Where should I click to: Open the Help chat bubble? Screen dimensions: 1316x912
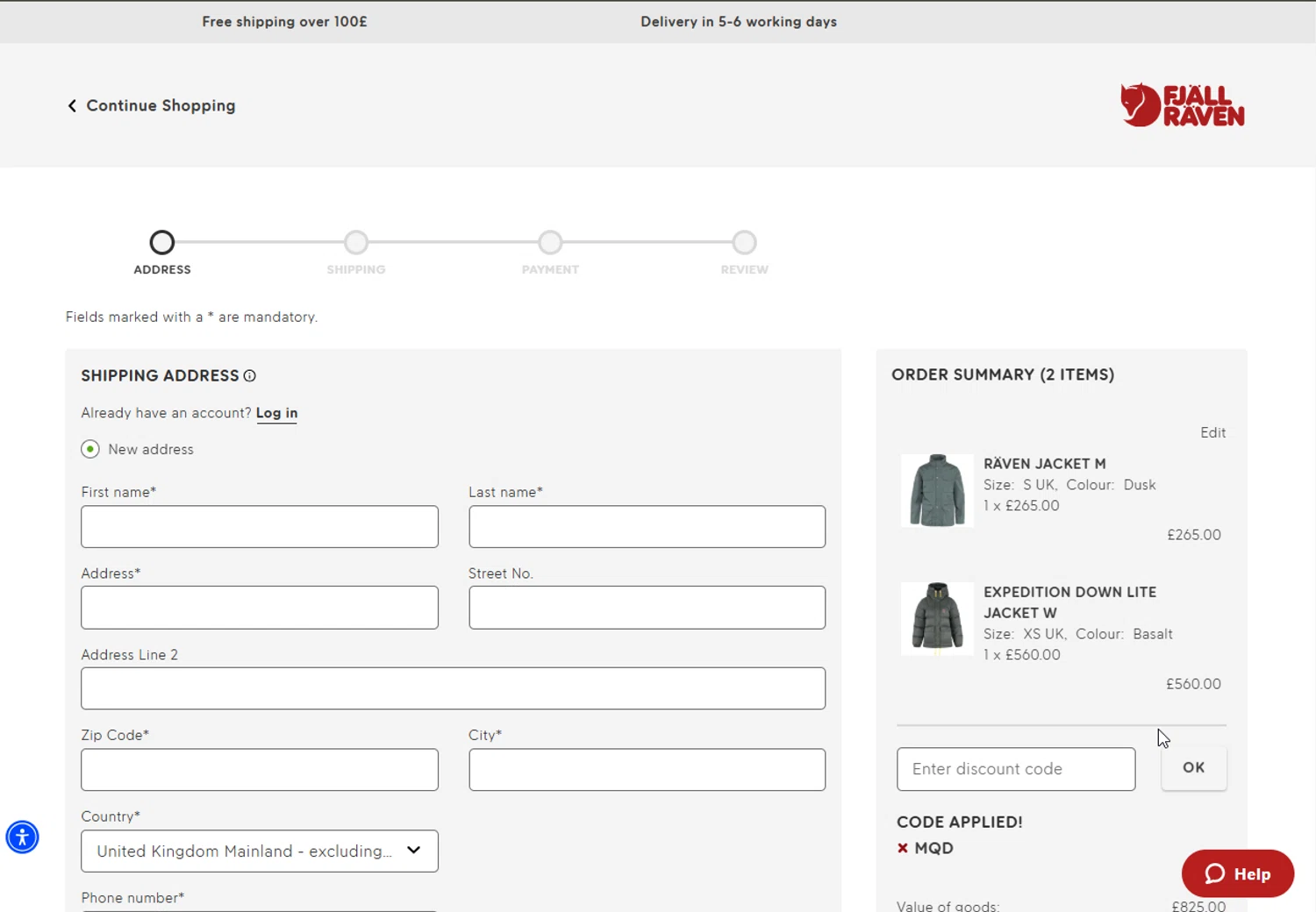pyautogui.click(x=1238, y=873)
